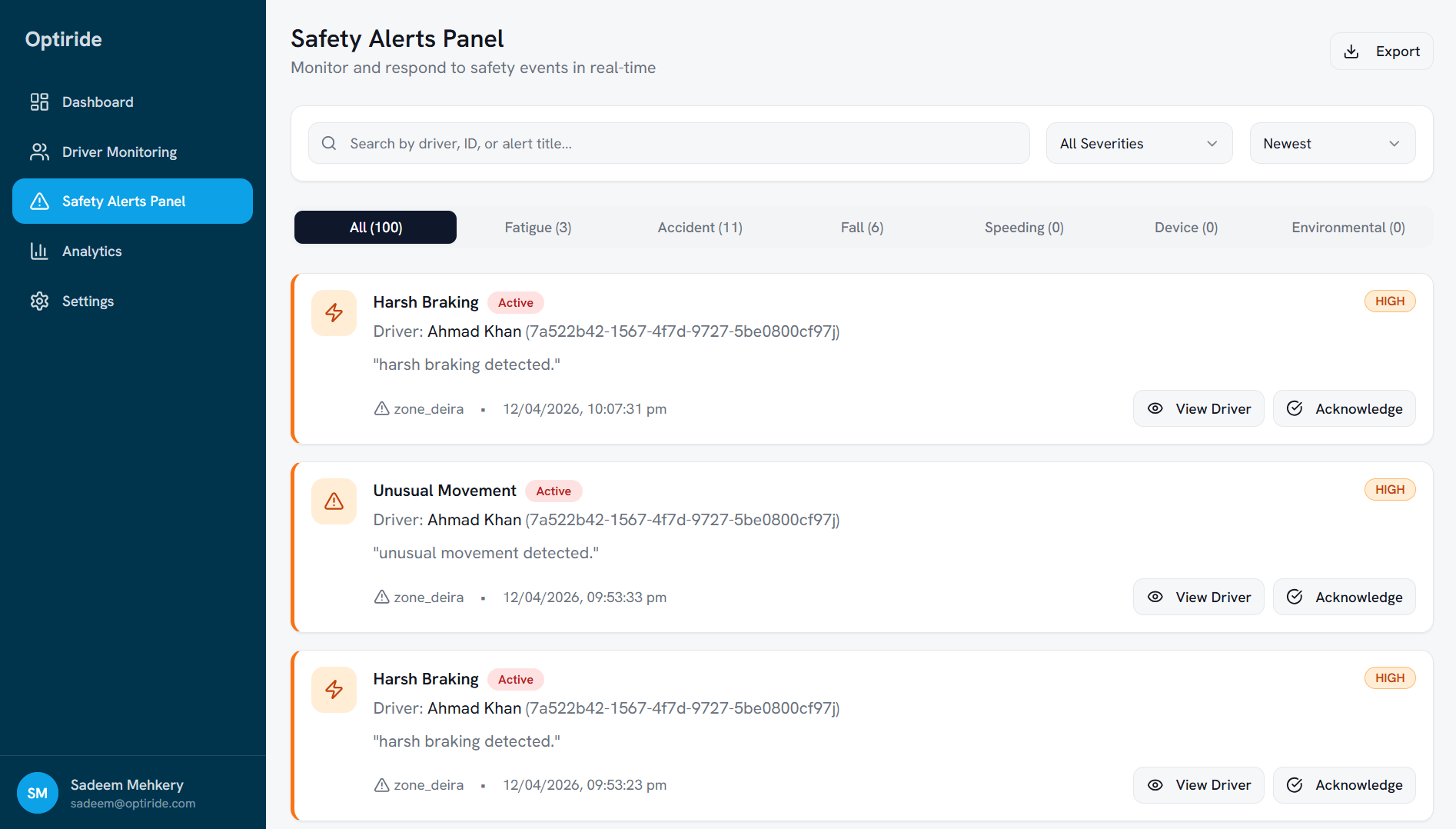Switch to the Fatigue (3) tab
1456x829 pixels.
(x=538, y=227)
